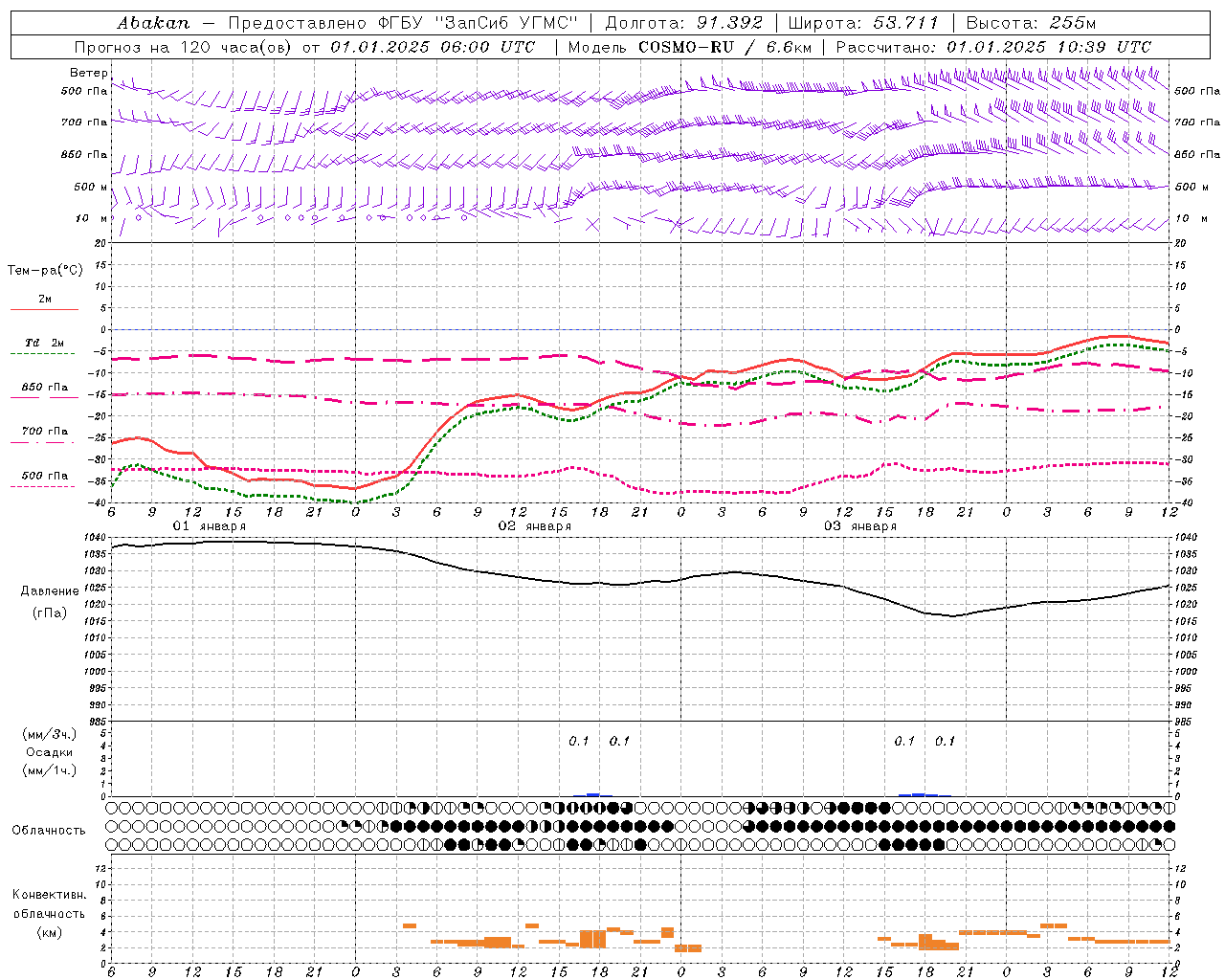This screenshot has width=1225, height=980.
Task: Click '1040' on the left pressure axis
Action: pos(97,538)
